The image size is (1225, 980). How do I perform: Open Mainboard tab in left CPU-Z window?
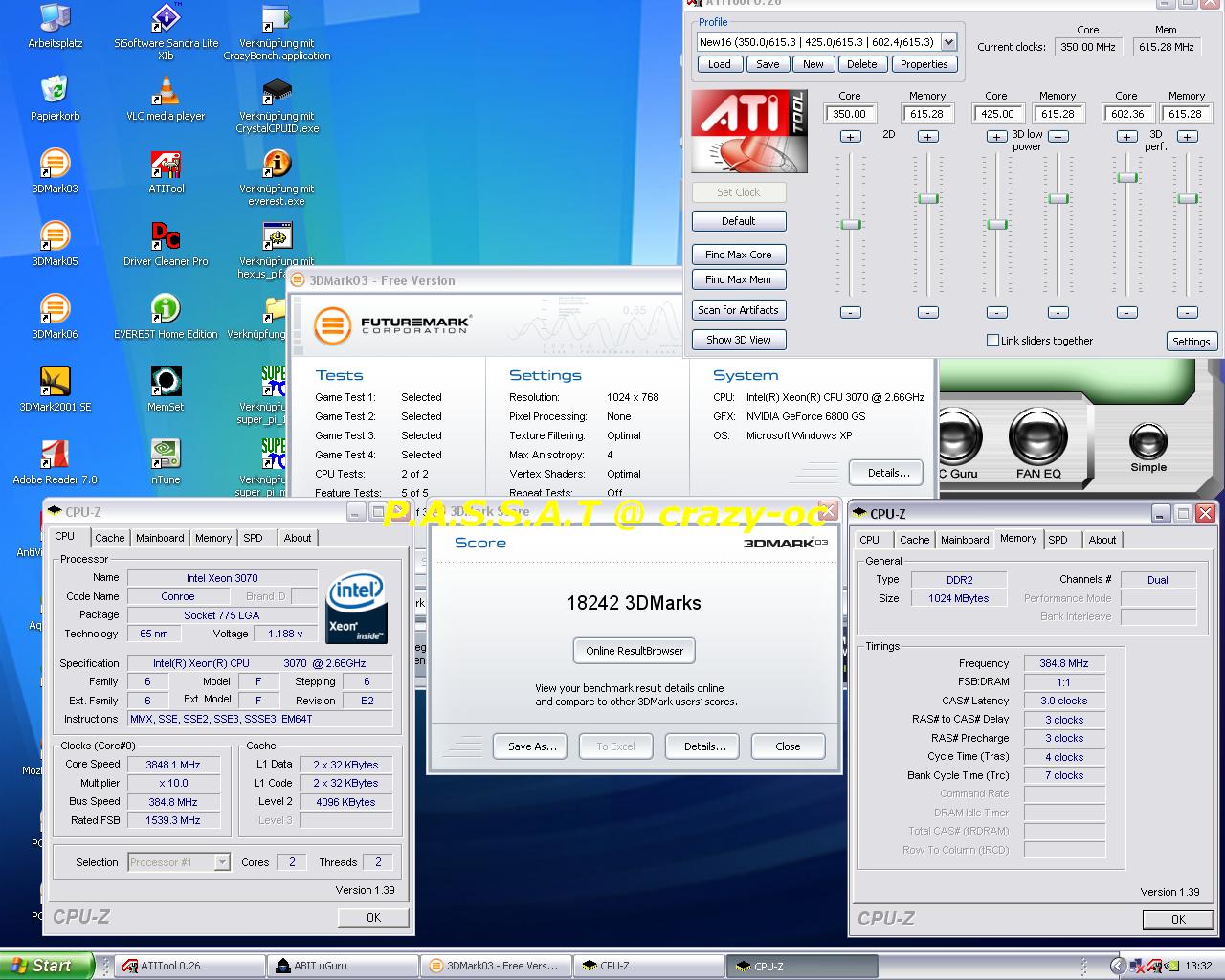pos(160,538)
